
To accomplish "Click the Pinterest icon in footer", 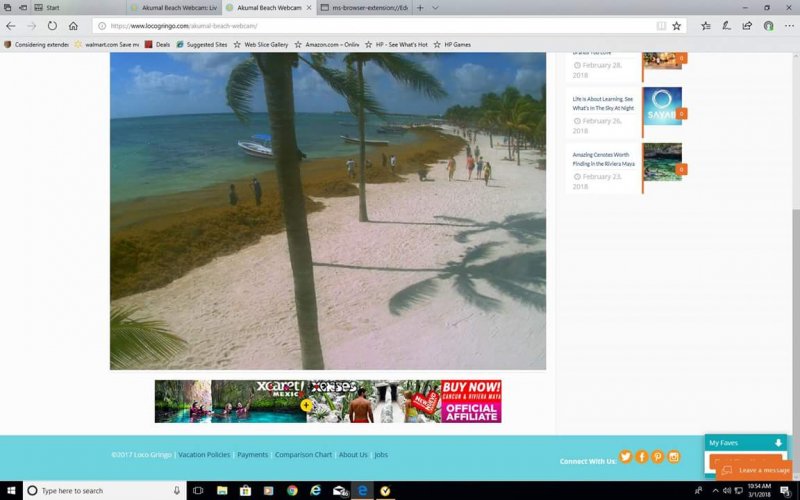I will (x=657, y=456).
